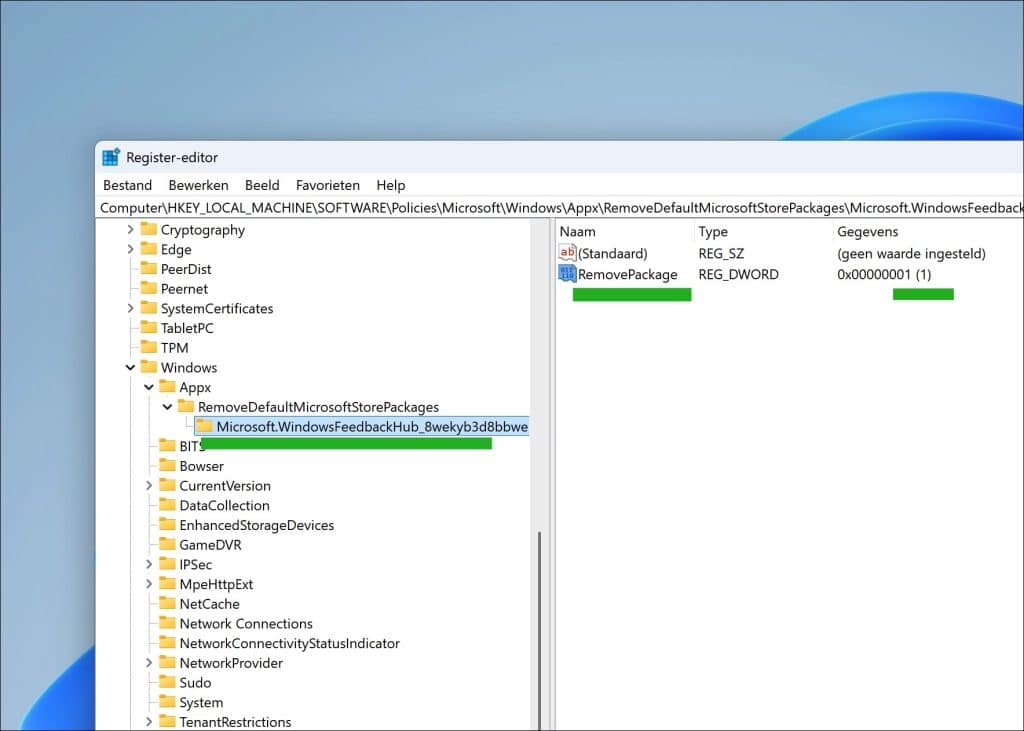Click the REG_DWORD type cell

tap(738, 274)
